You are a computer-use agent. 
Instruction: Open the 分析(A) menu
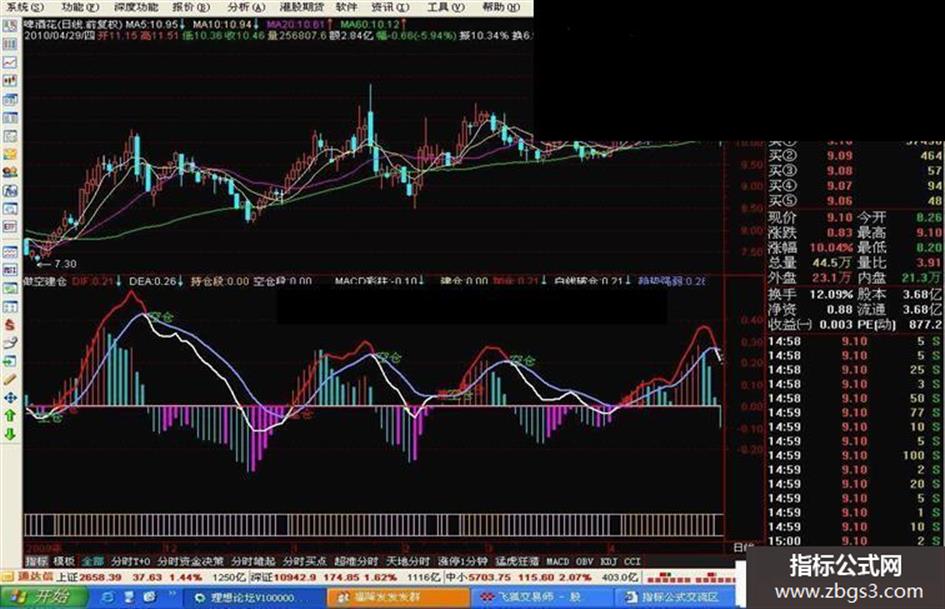coord(246,7)
